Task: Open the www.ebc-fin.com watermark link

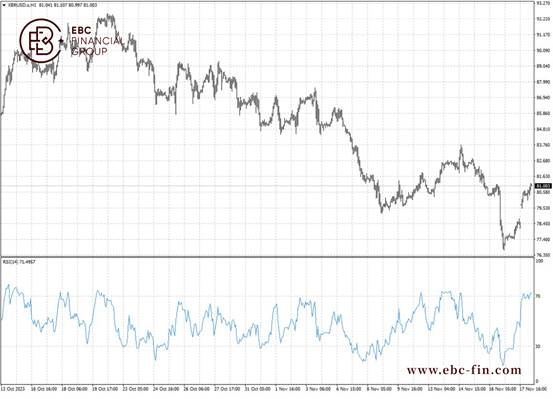Action: click(x=464, y=370)
